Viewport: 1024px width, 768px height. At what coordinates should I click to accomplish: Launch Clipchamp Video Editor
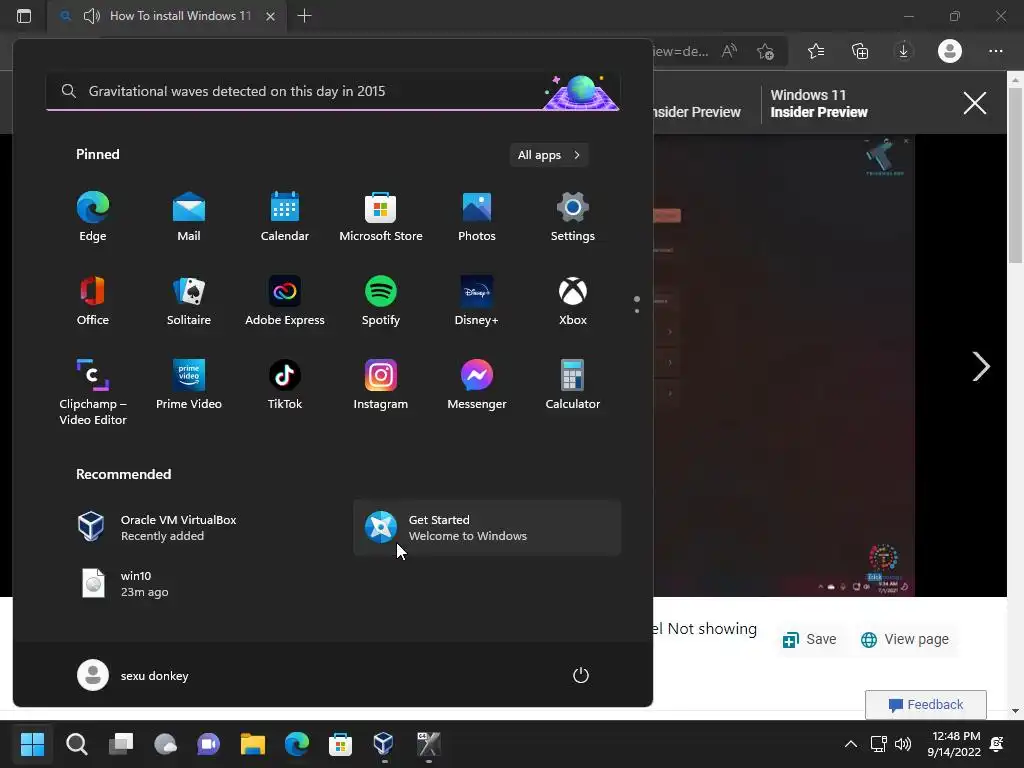pos(93,392)
